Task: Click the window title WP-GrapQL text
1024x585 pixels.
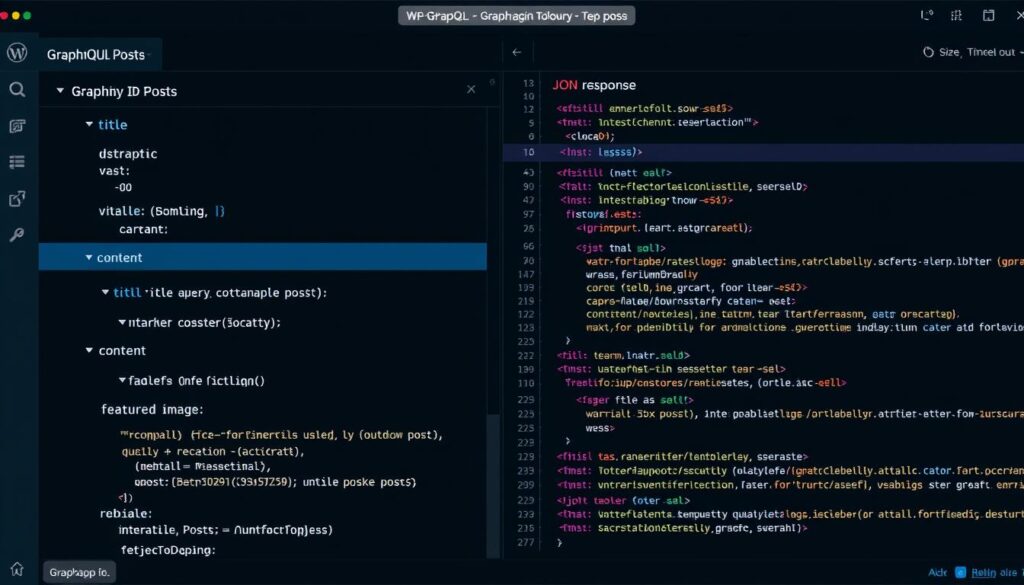Action: point(517,16)
